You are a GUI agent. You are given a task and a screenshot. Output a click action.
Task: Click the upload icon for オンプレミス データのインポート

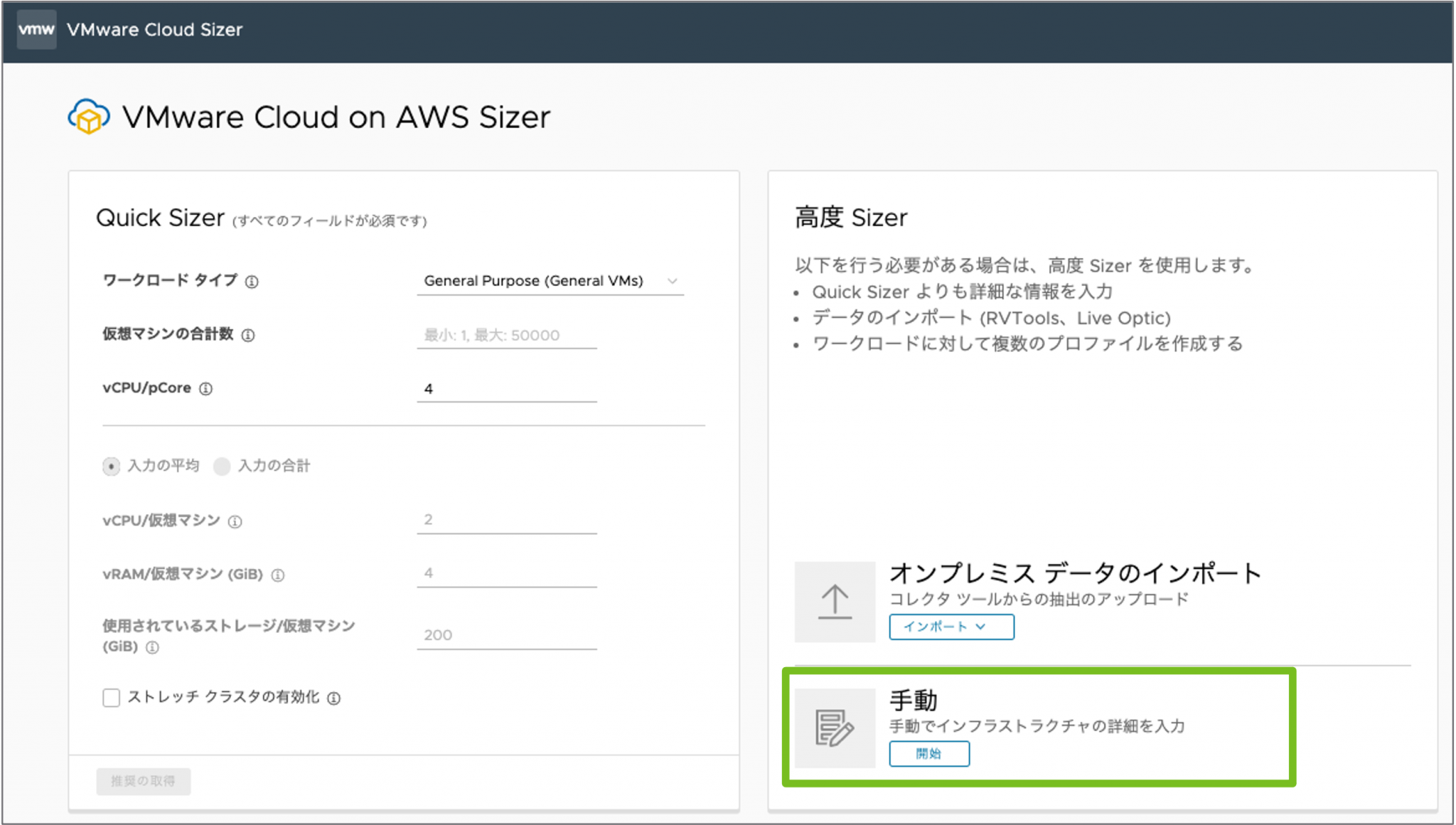[834, 601]
